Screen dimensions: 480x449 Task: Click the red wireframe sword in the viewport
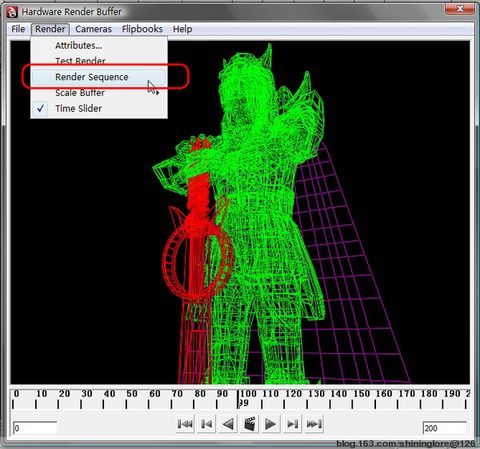tap(198, 260)
